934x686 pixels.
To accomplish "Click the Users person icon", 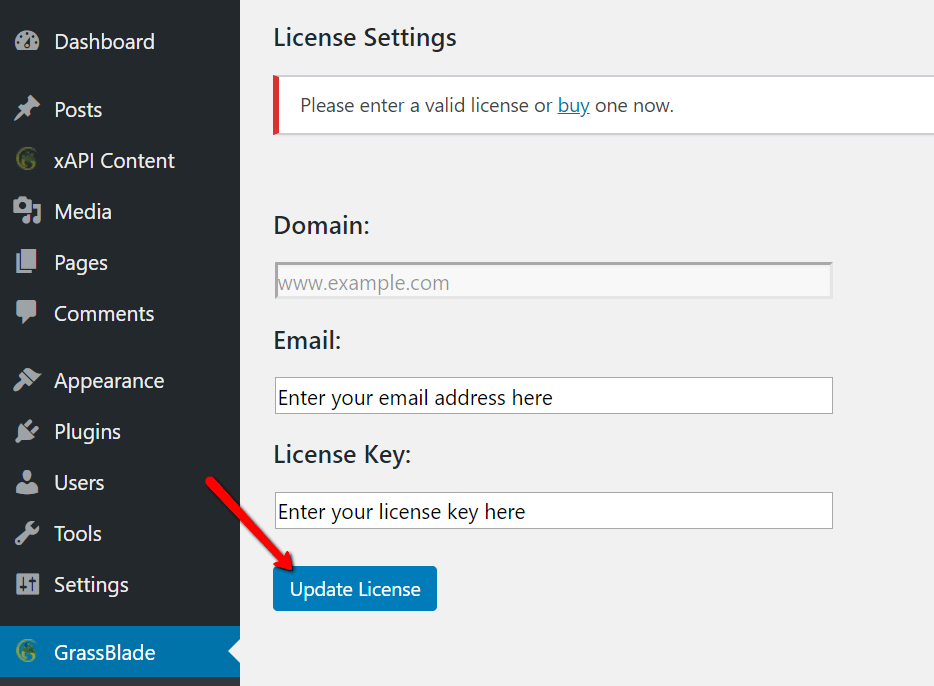I will (27, 482).
